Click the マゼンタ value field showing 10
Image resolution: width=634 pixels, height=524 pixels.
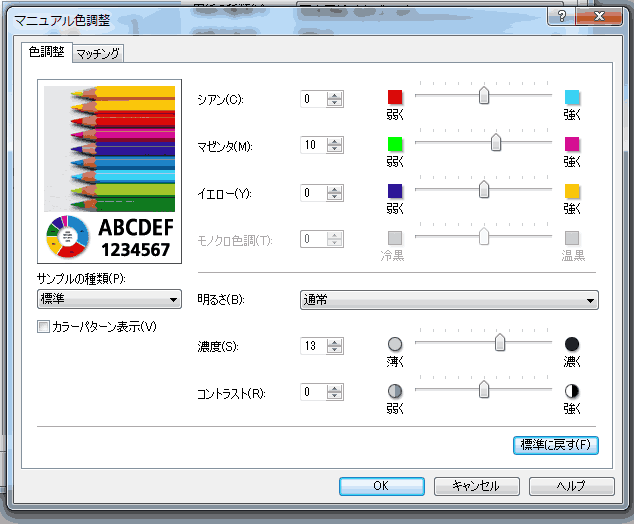coord(314,145)
